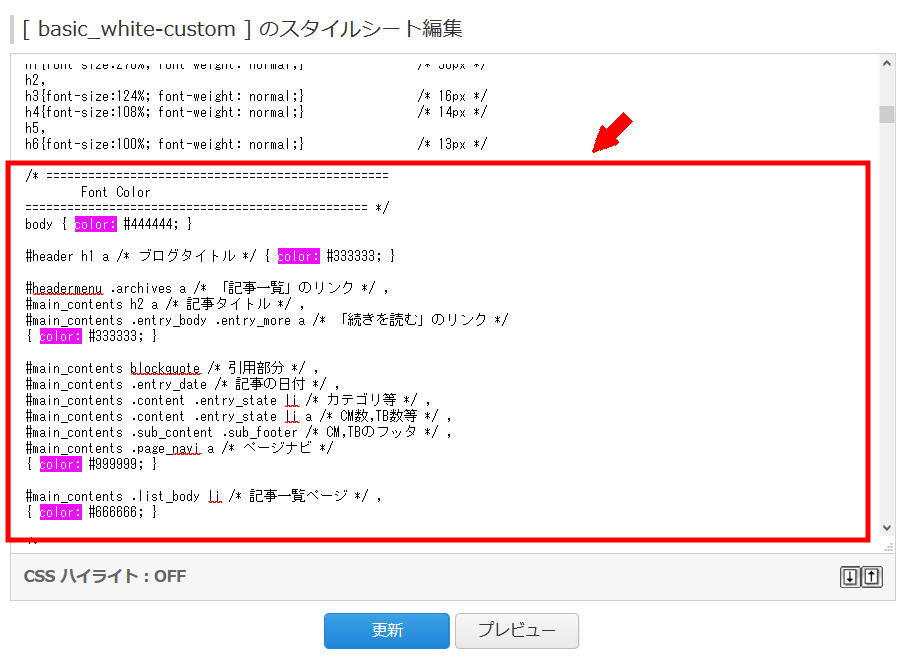
Task: Click the '{ color: #333333; }' line below entry_more
Action: pos(91,336)
